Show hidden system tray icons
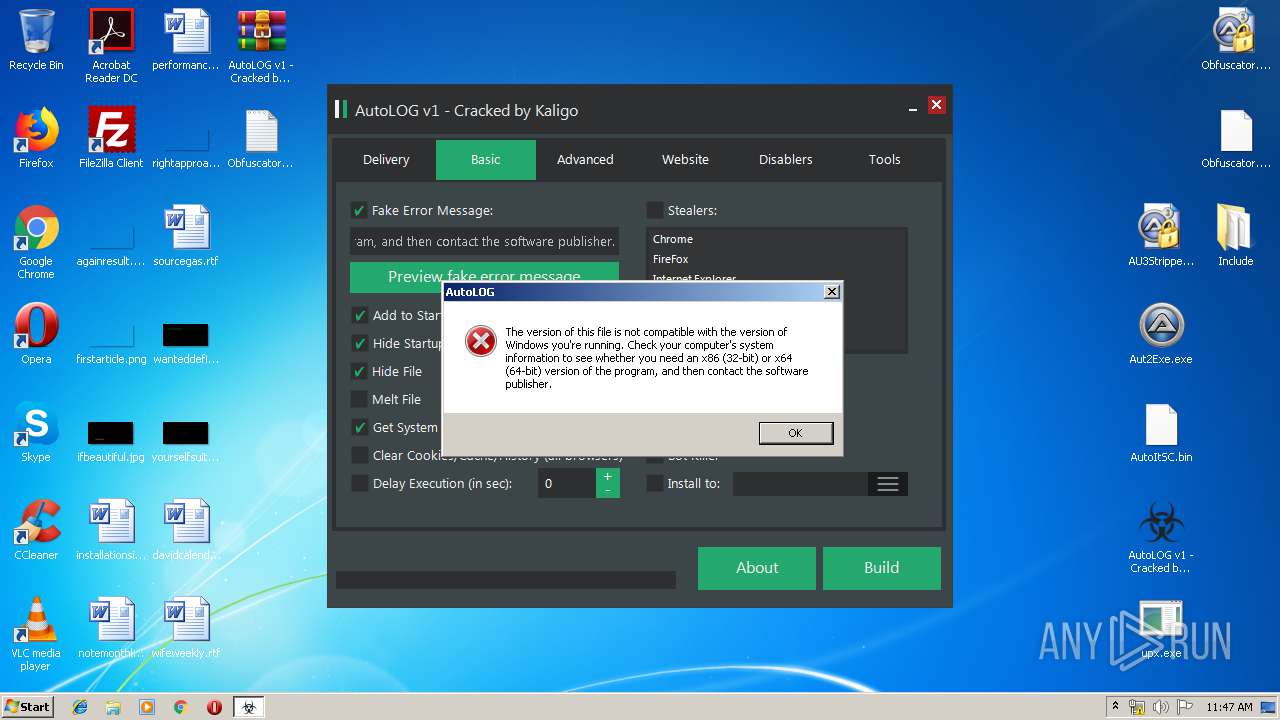1280x720 pixels. (x=1115, y=707)
